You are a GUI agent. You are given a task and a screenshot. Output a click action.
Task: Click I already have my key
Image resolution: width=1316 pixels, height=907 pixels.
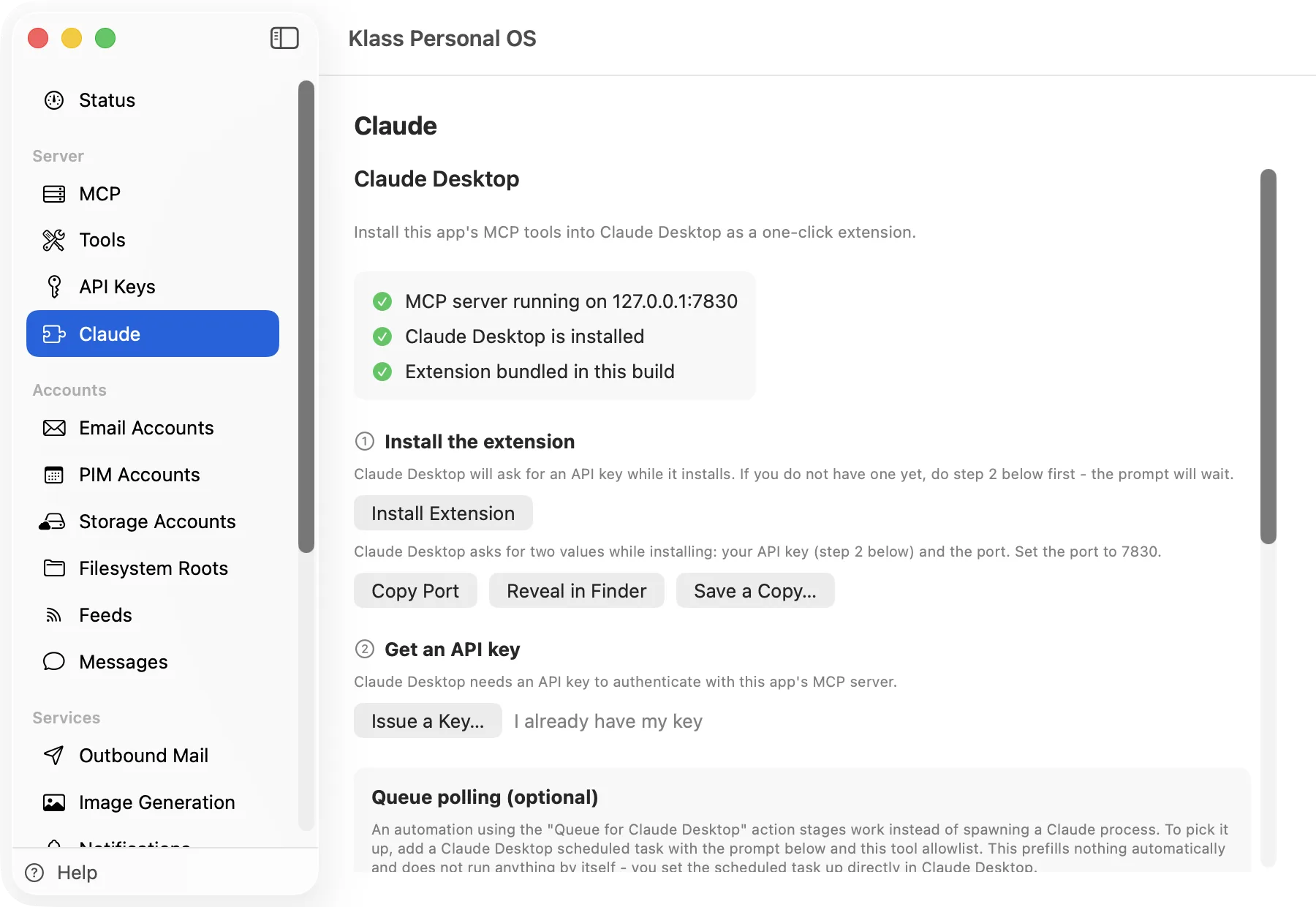(608, 721)
